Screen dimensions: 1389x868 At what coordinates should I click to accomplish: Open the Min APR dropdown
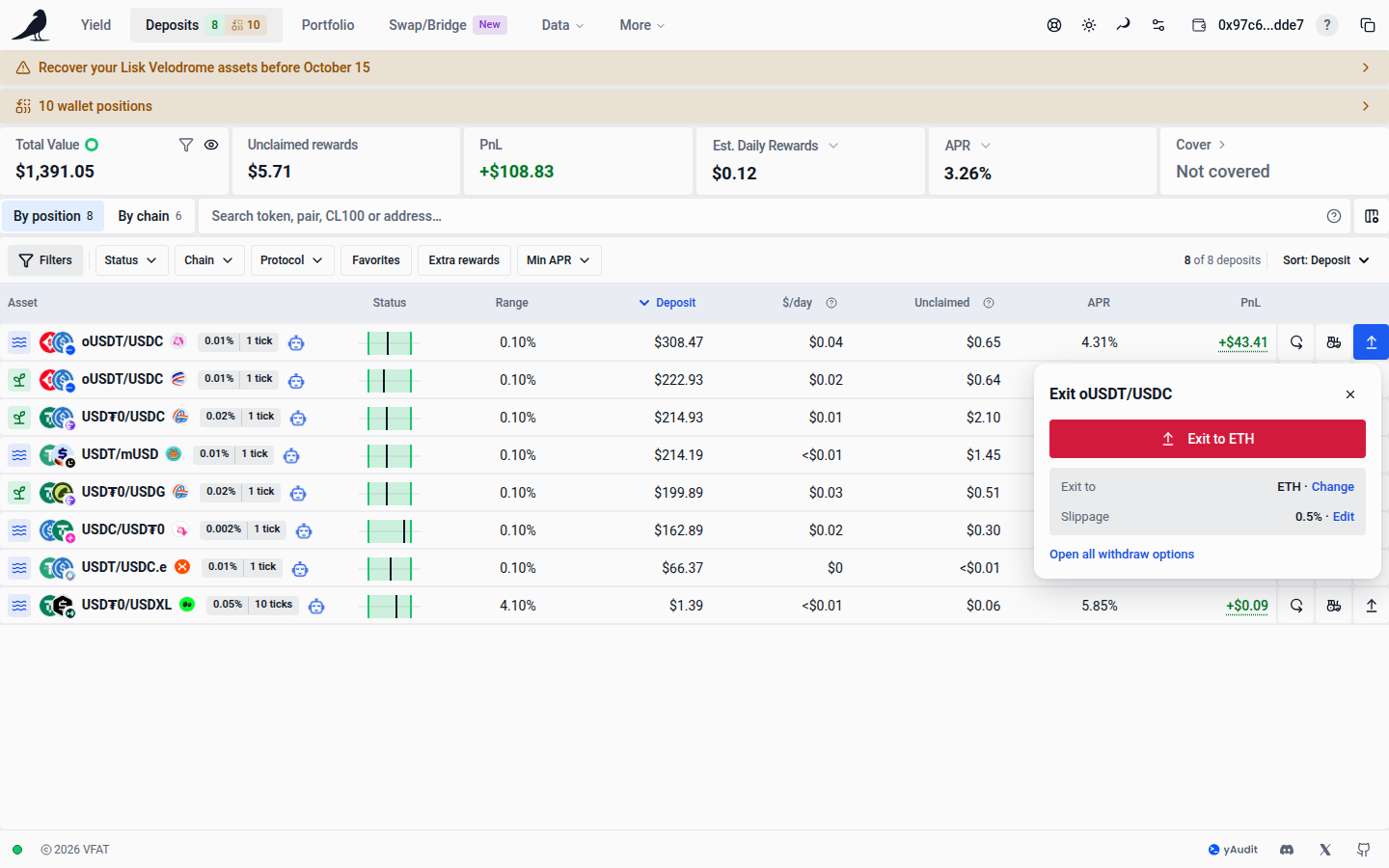point(558,260)
